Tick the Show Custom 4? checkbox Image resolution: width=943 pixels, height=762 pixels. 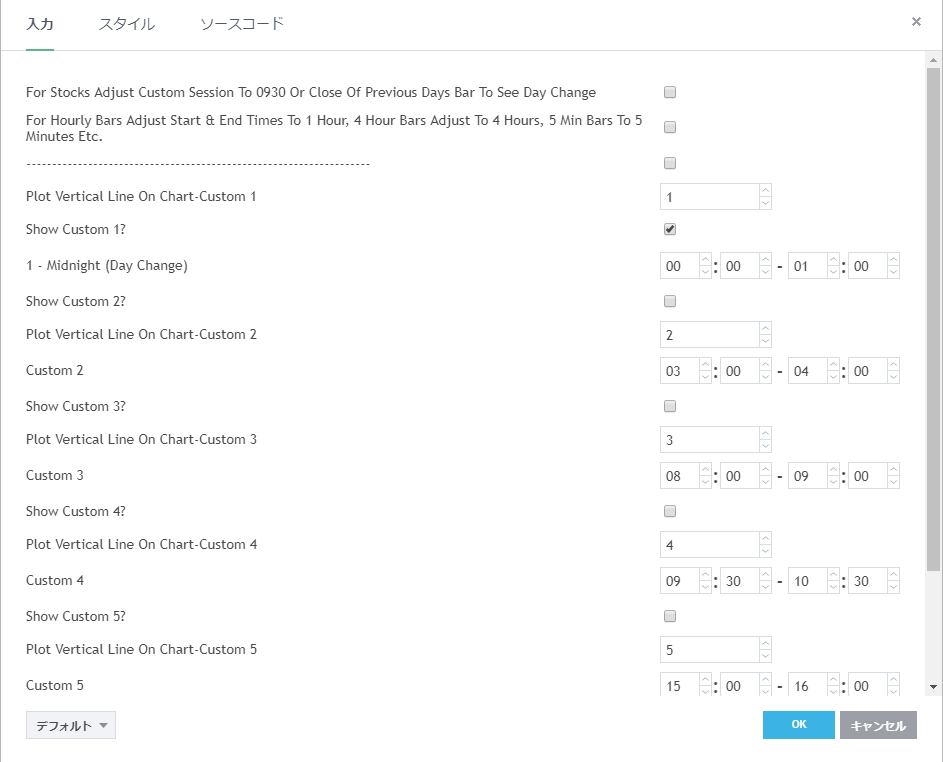[x=670, y=511]
